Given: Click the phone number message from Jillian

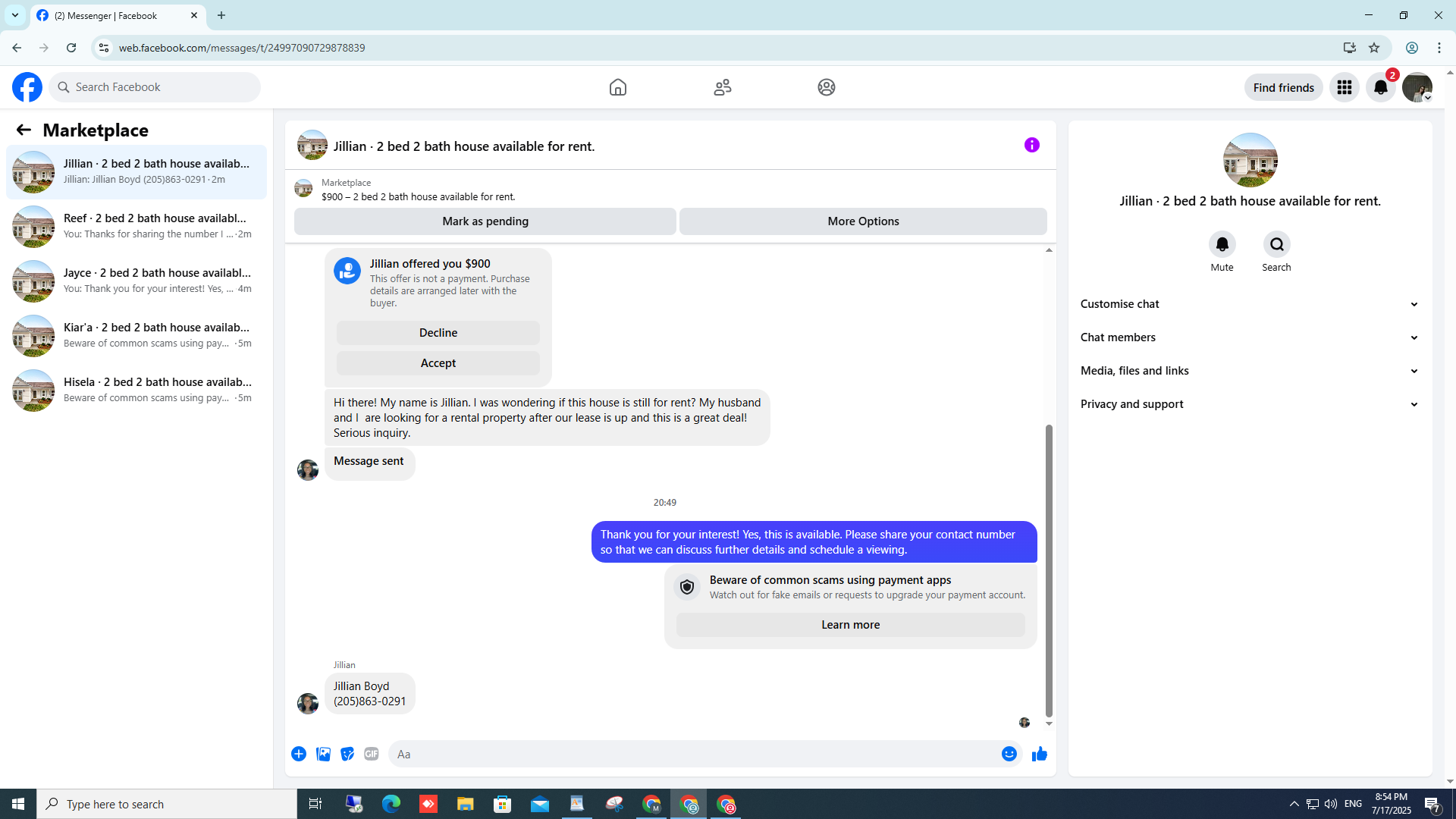Looking at the screenshot, I should pos(370,694).
